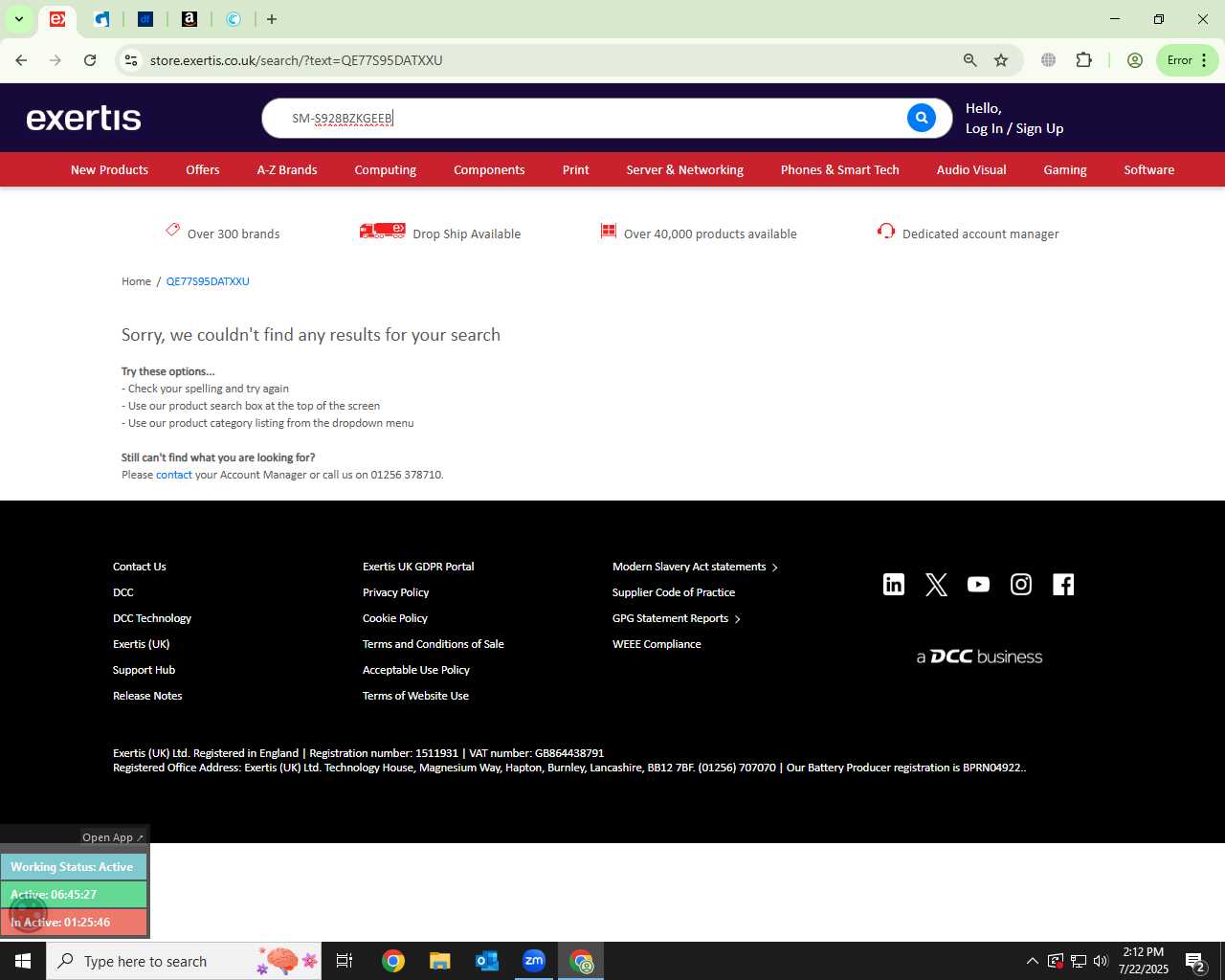Screen dimensions: 1225x980
Task: Open the Extensions puzzle icon
Action: pyautogui.click(x=1083, y=60)
